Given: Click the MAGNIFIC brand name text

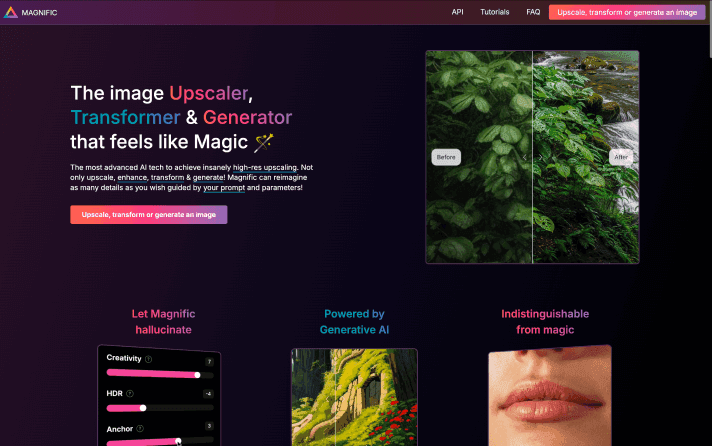Looking at the screenshot, I should (39, 13).
